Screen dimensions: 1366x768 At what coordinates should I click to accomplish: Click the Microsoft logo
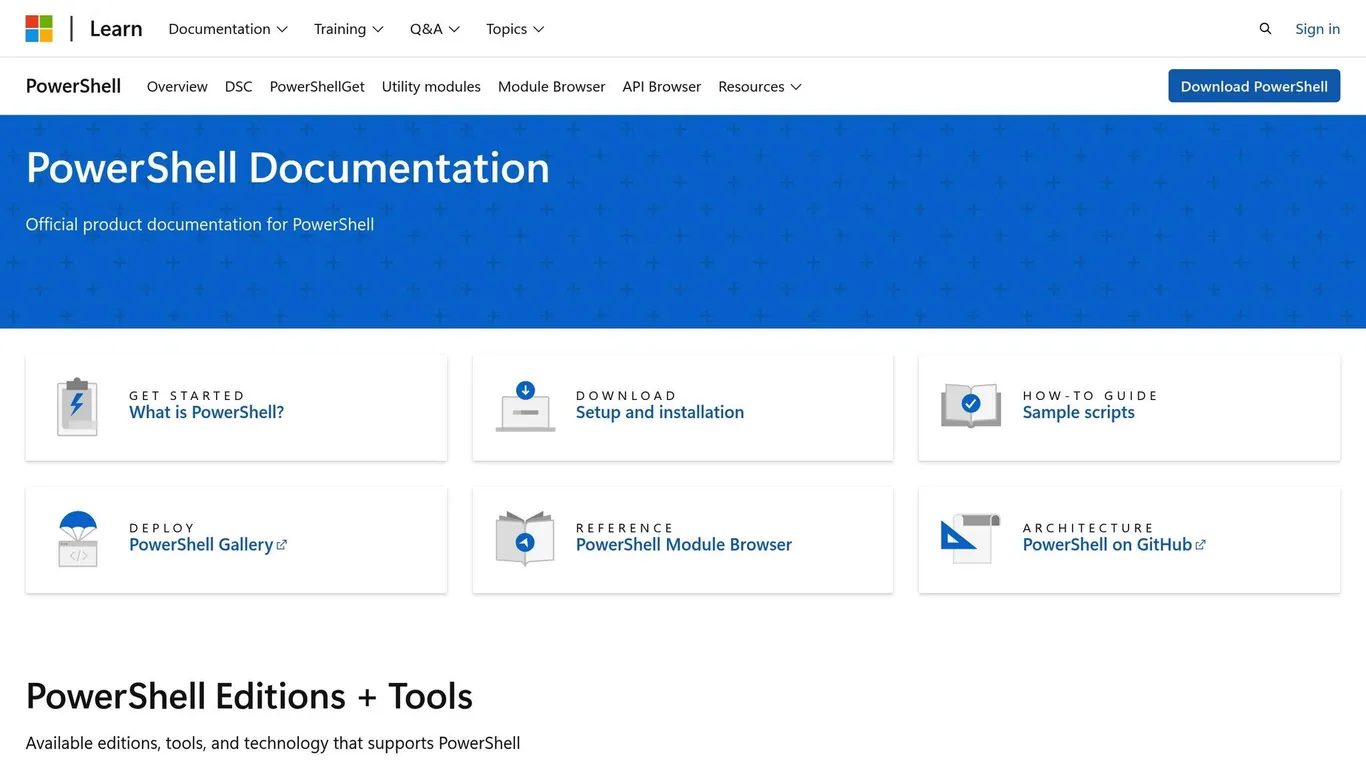pyautogui.click(x=39, y=29)
